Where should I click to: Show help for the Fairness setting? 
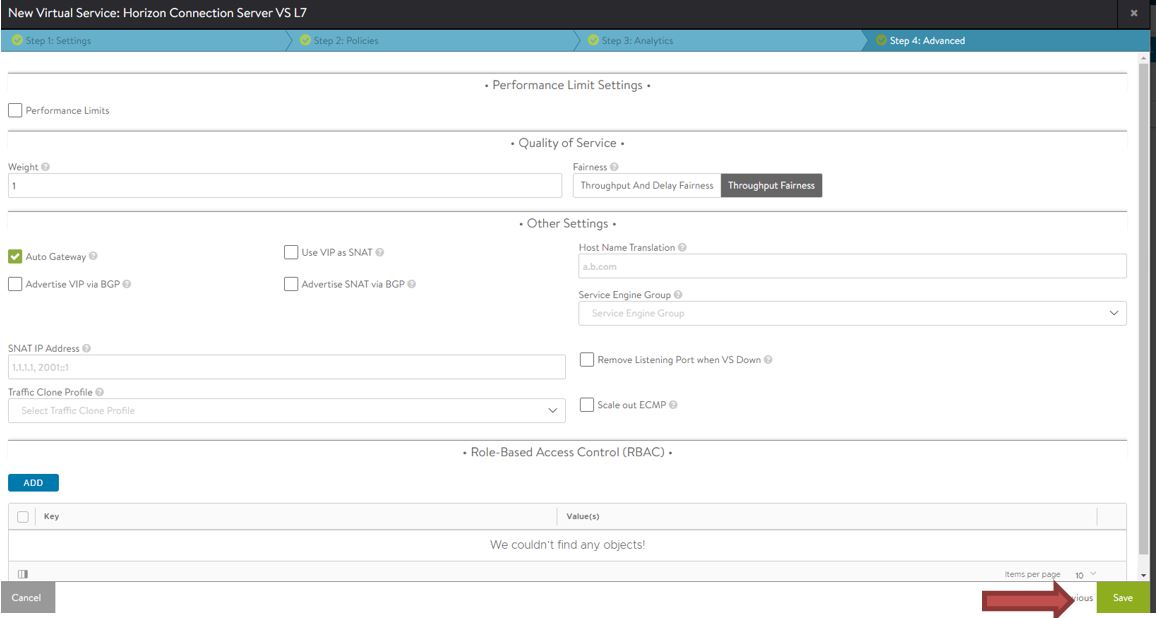click(614, 167)
